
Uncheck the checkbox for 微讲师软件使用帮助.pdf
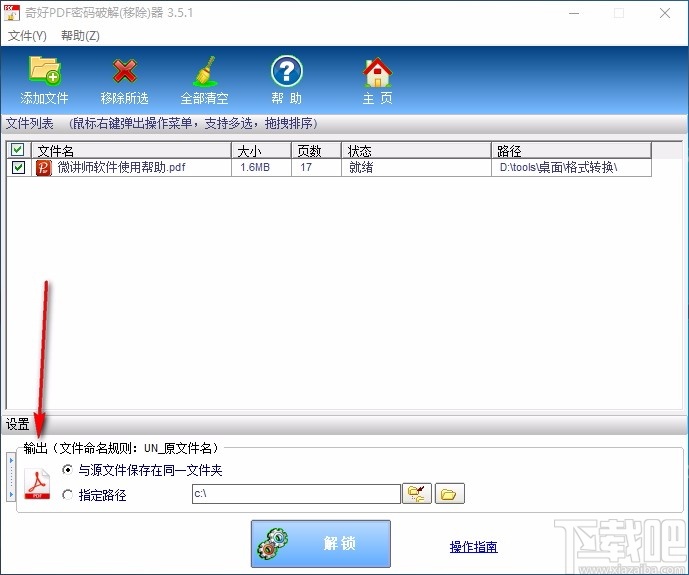(18, 167)
